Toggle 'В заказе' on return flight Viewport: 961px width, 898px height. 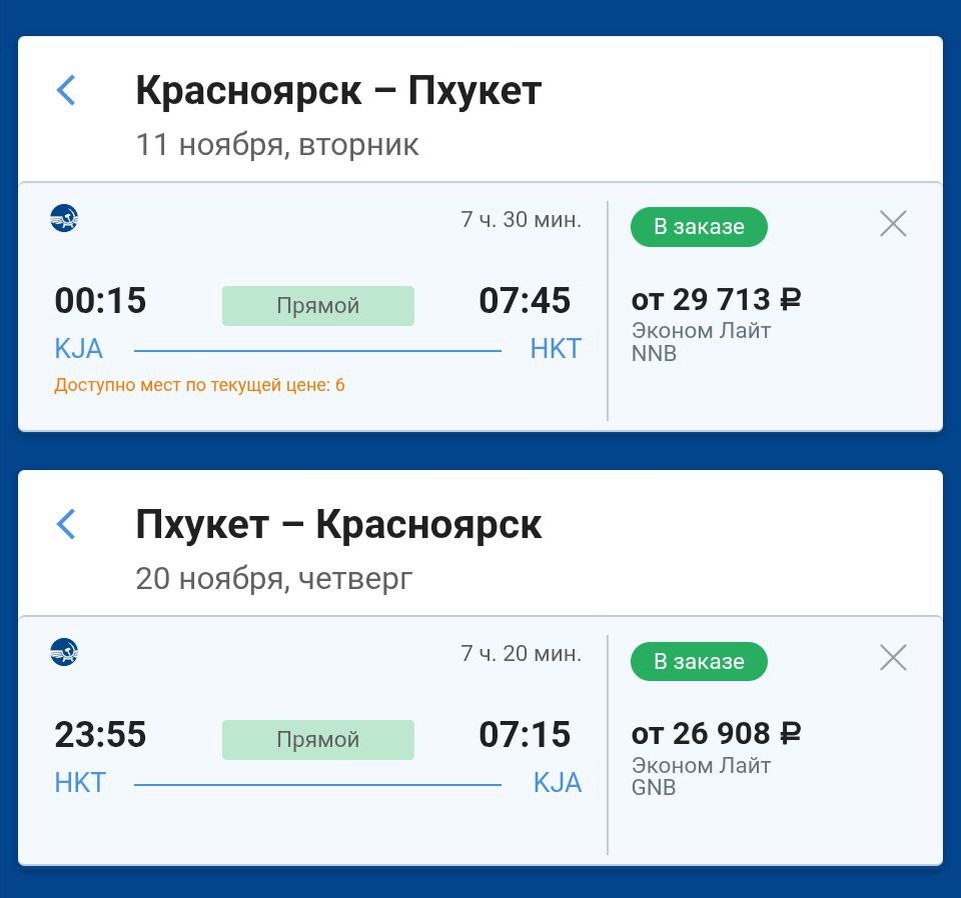coord(699,661)
